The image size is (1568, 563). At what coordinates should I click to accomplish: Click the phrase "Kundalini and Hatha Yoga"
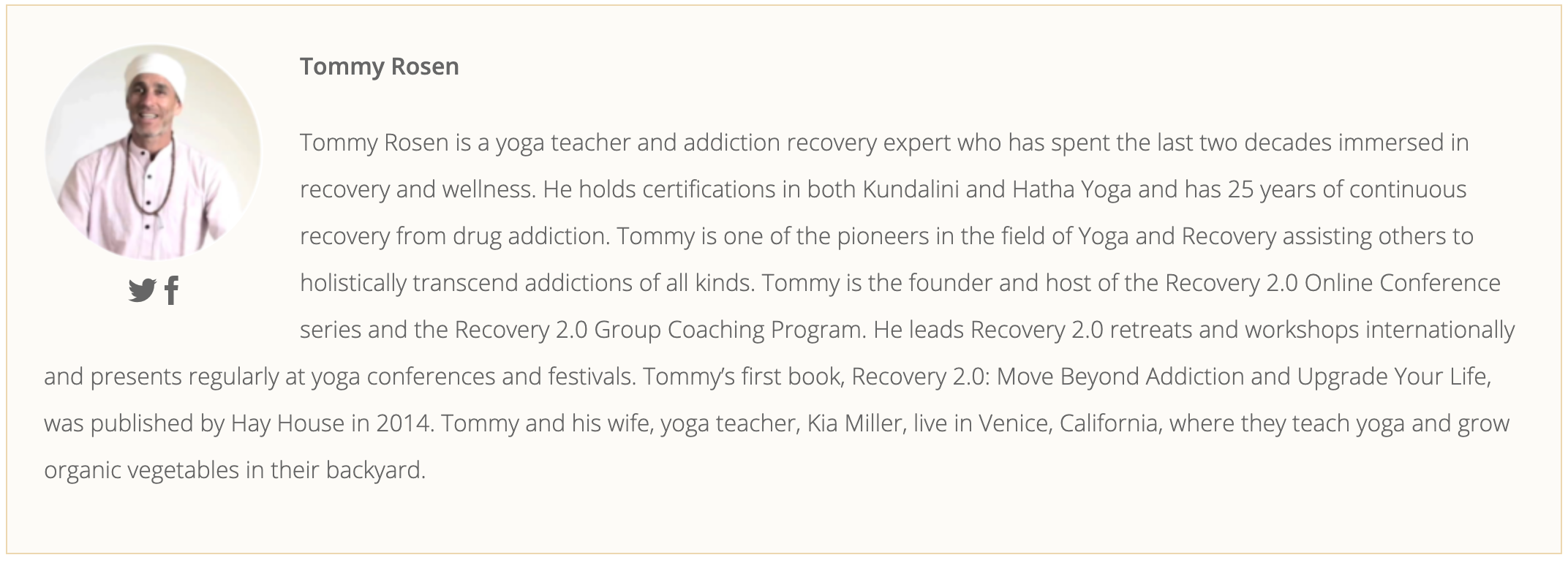point(997,189)
